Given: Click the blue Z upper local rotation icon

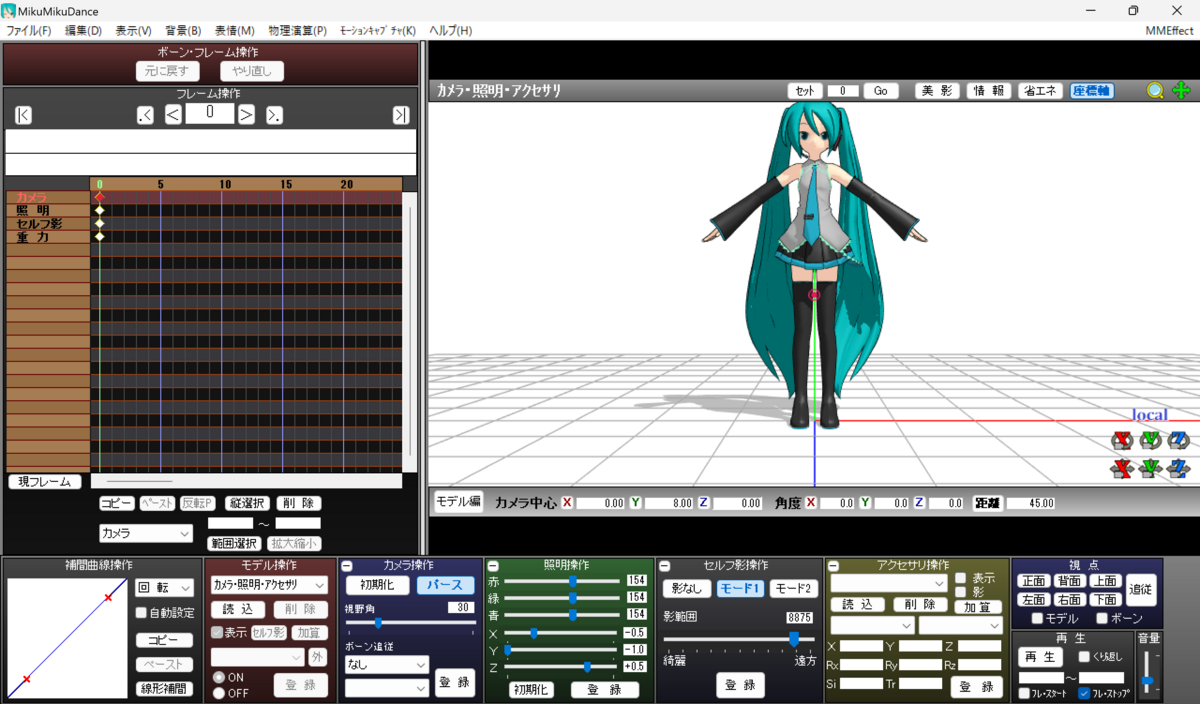Looking at the screenshot, I should coord(1178,440).
